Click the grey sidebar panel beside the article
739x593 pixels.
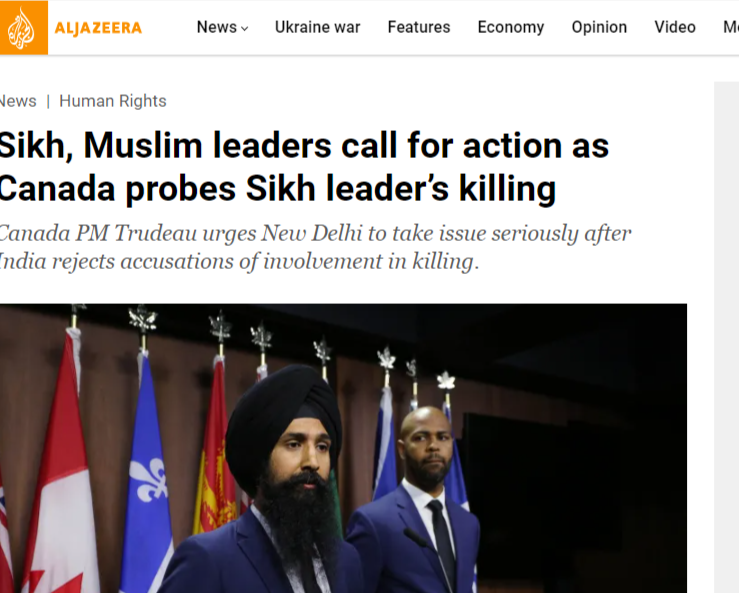click(x=726, y=337)
